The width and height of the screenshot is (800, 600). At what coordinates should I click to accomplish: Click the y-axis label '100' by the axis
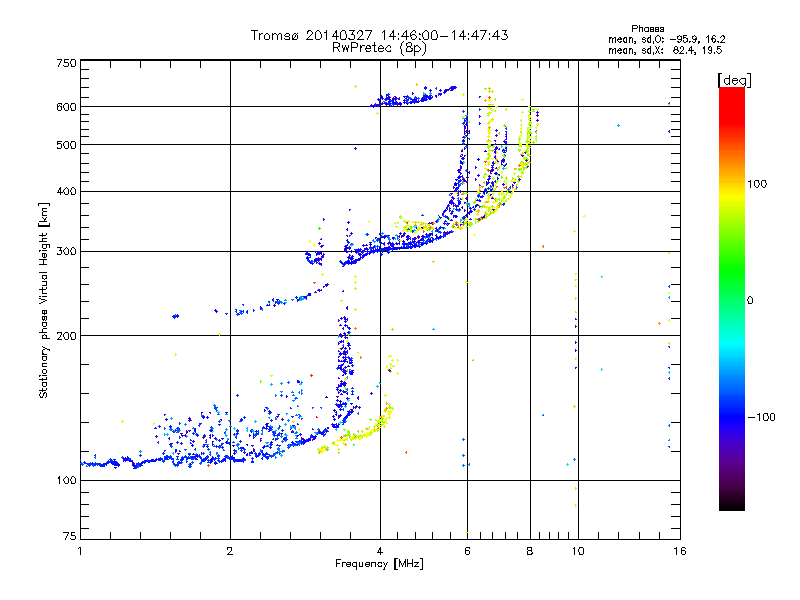click(x=66, y=480)
